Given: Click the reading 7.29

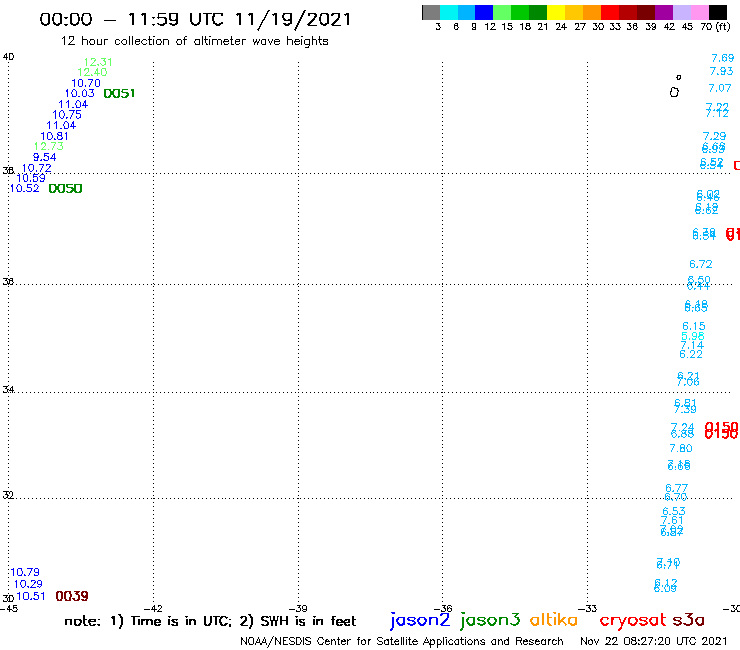Looking at the screenshot, I should [x=714, y=136].
